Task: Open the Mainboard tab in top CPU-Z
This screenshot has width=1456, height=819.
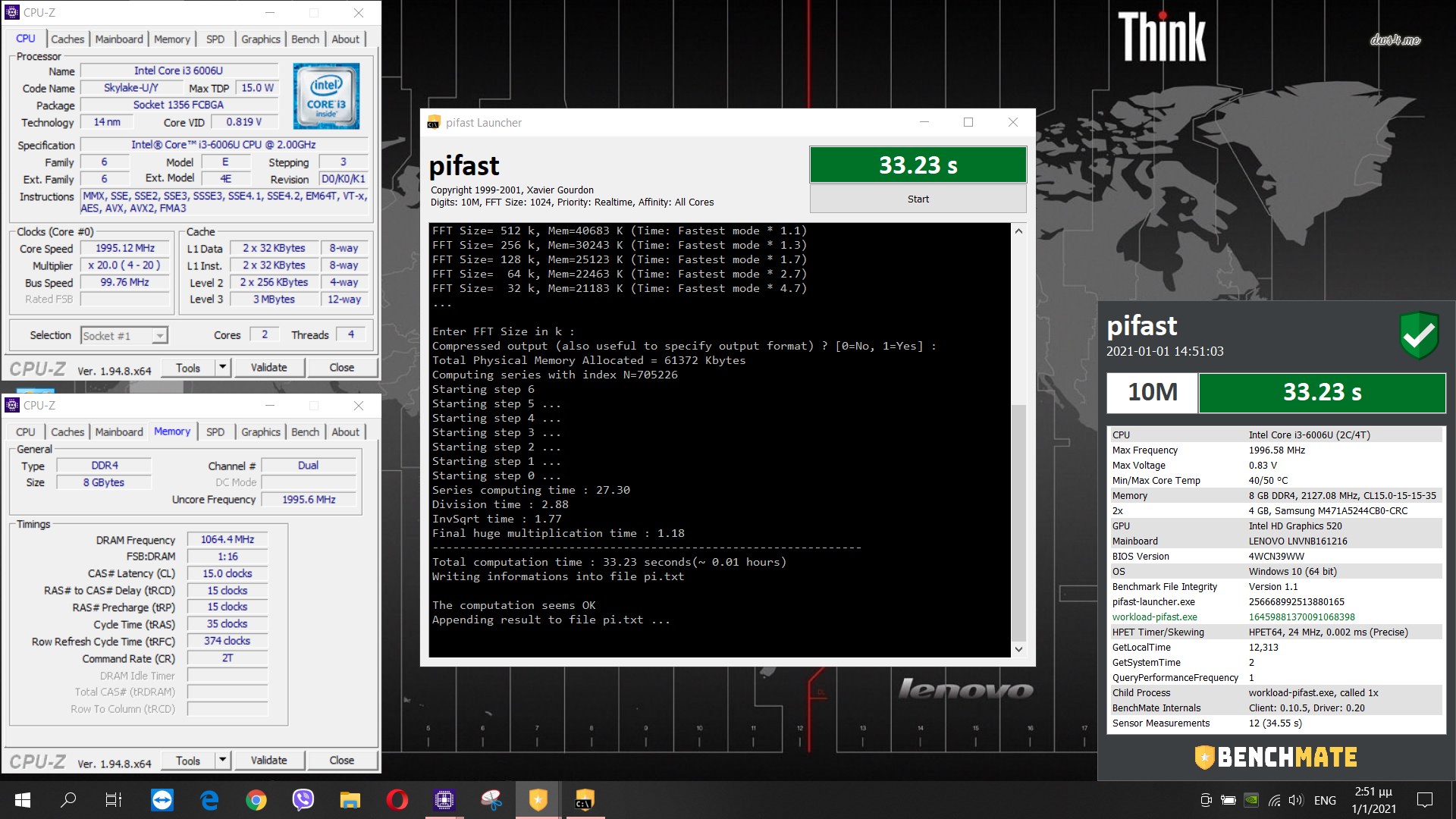Action: click(119, 39)
